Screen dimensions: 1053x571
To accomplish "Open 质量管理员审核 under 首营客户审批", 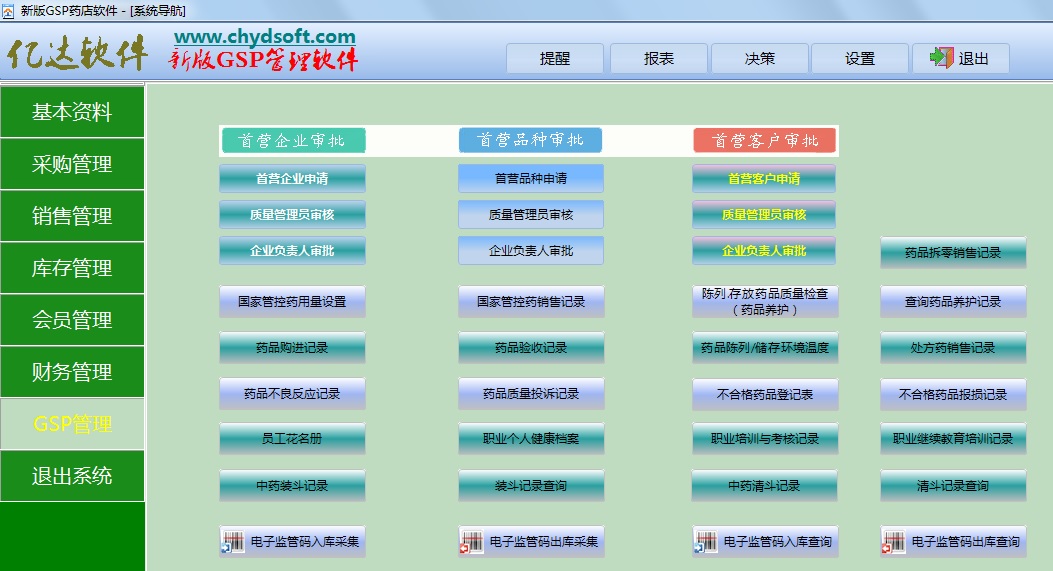I will point(764,214).
